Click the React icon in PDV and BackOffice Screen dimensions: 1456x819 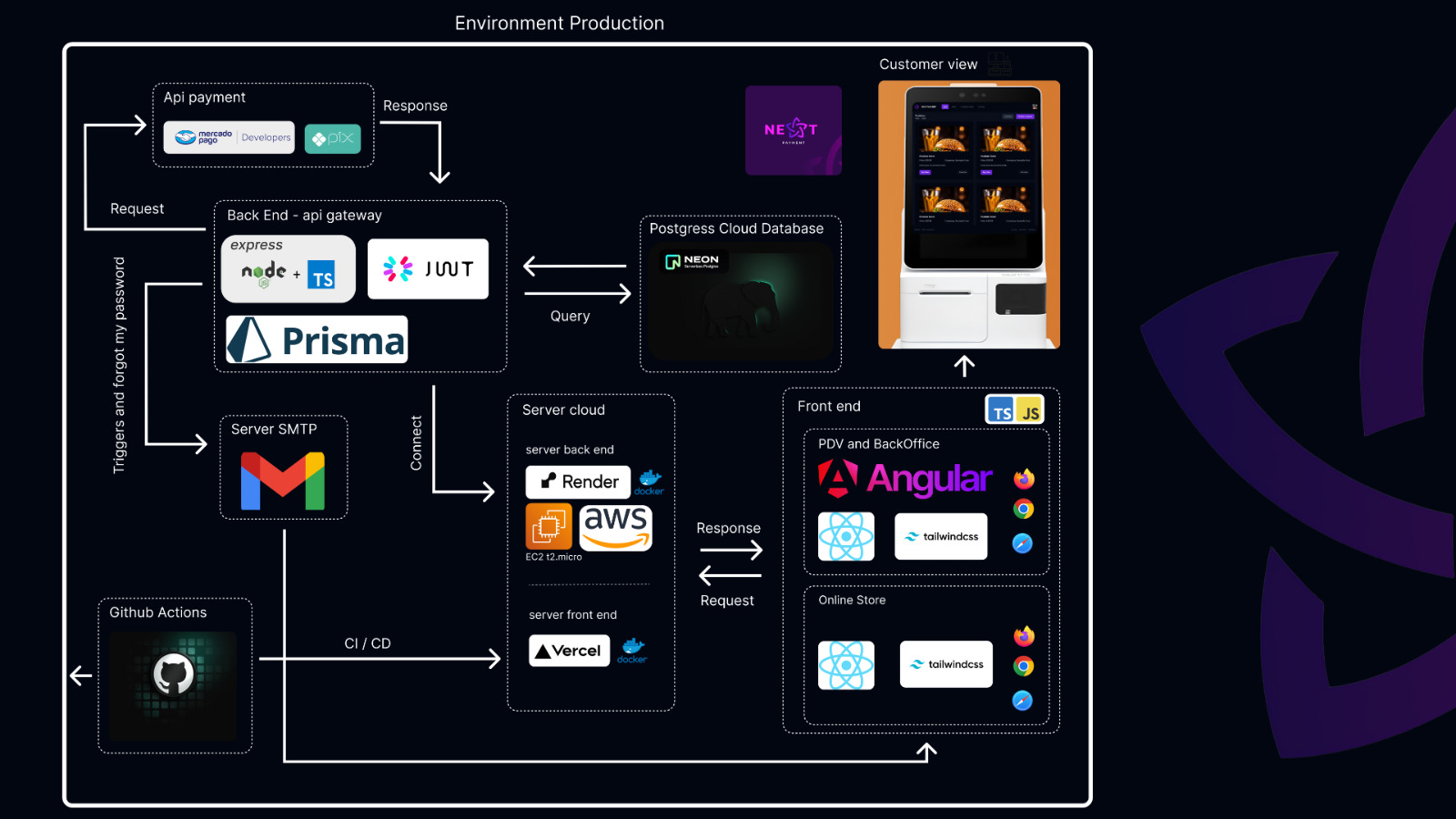846,536
